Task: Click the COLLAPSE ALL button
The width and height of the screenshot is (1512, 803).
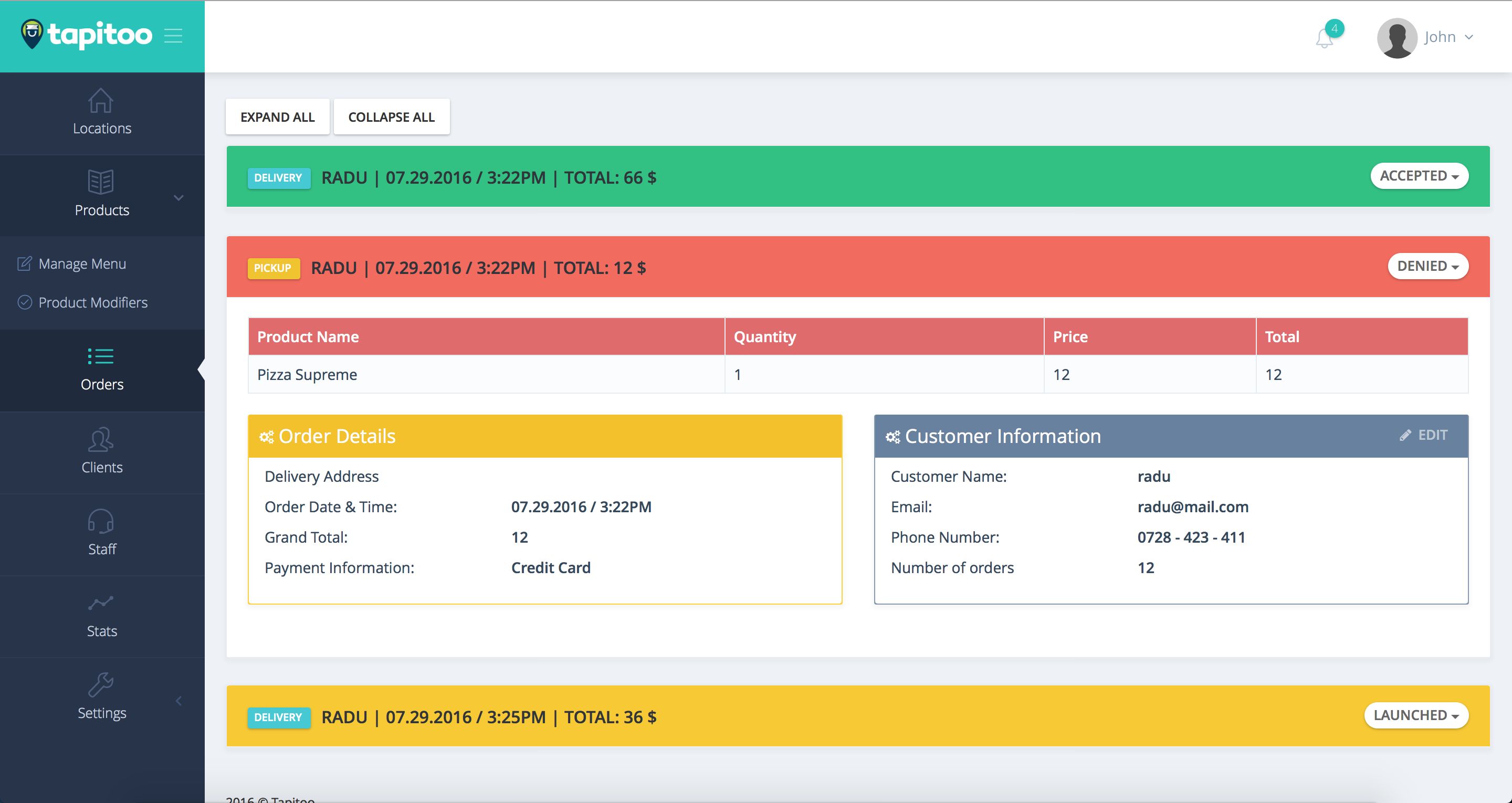Action: (x=392, y=117)
